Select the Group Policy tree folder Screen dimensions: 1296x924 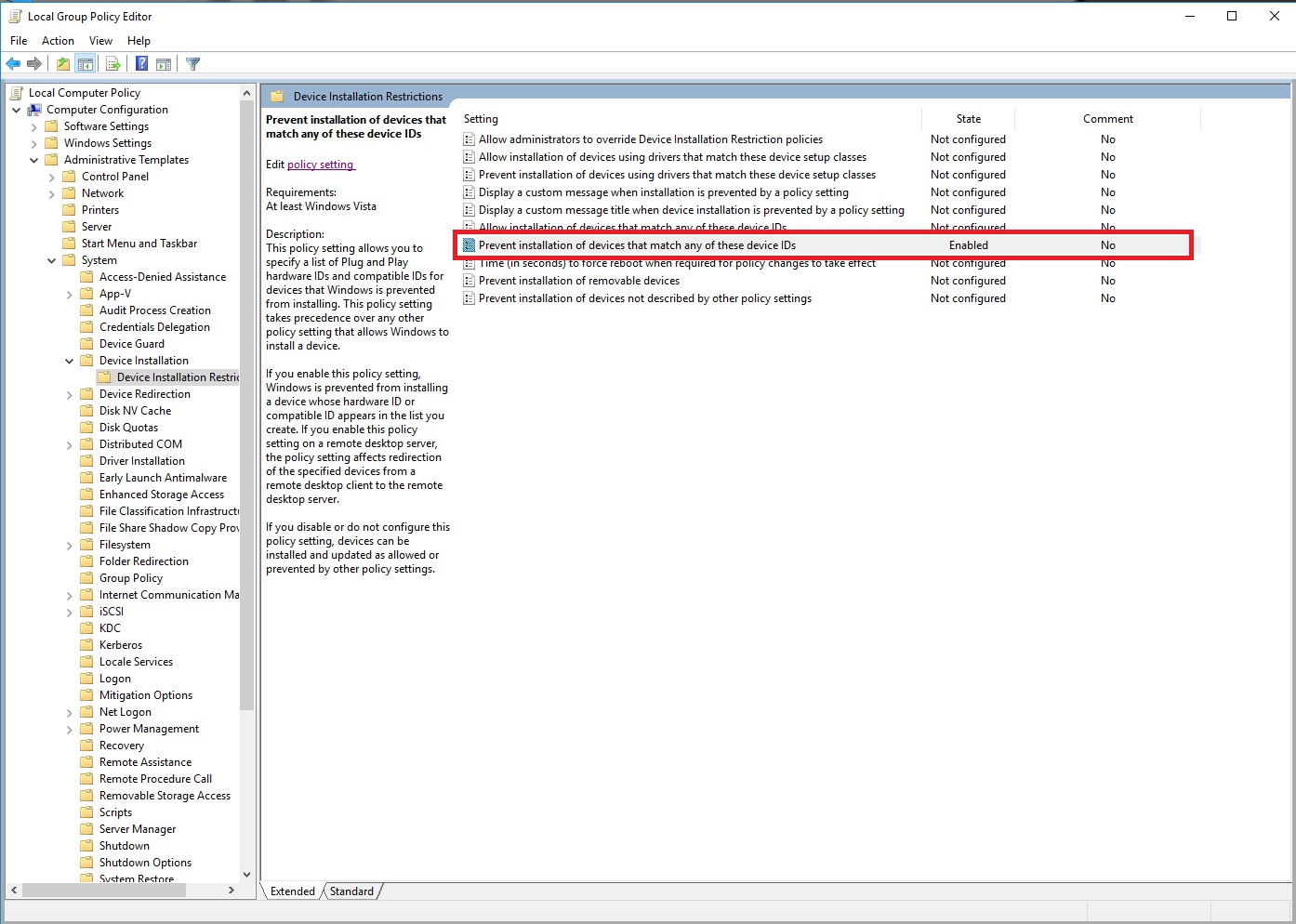coord(131,578)
